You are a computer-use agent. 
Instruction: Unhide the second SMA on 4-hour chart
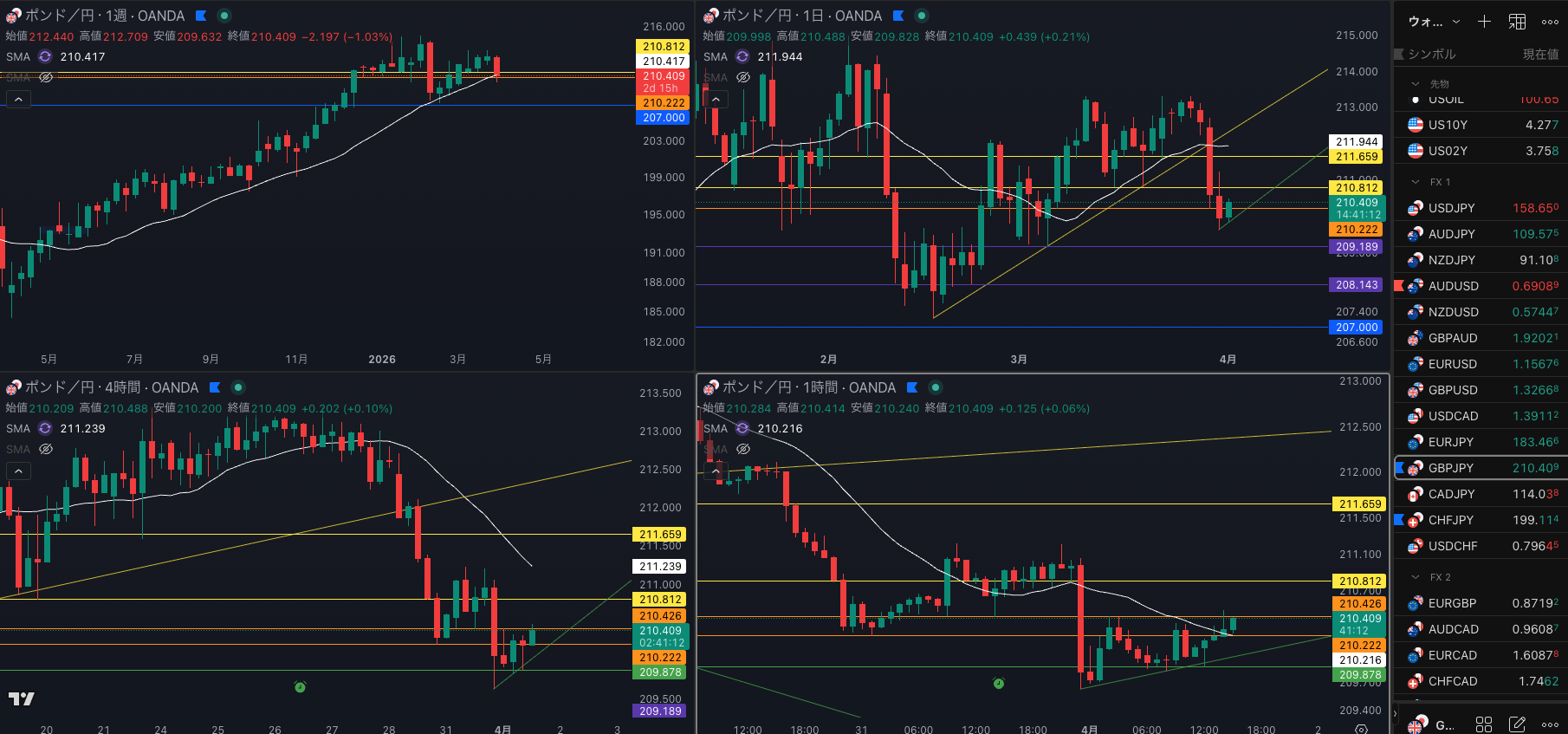(x=46, y=449)
